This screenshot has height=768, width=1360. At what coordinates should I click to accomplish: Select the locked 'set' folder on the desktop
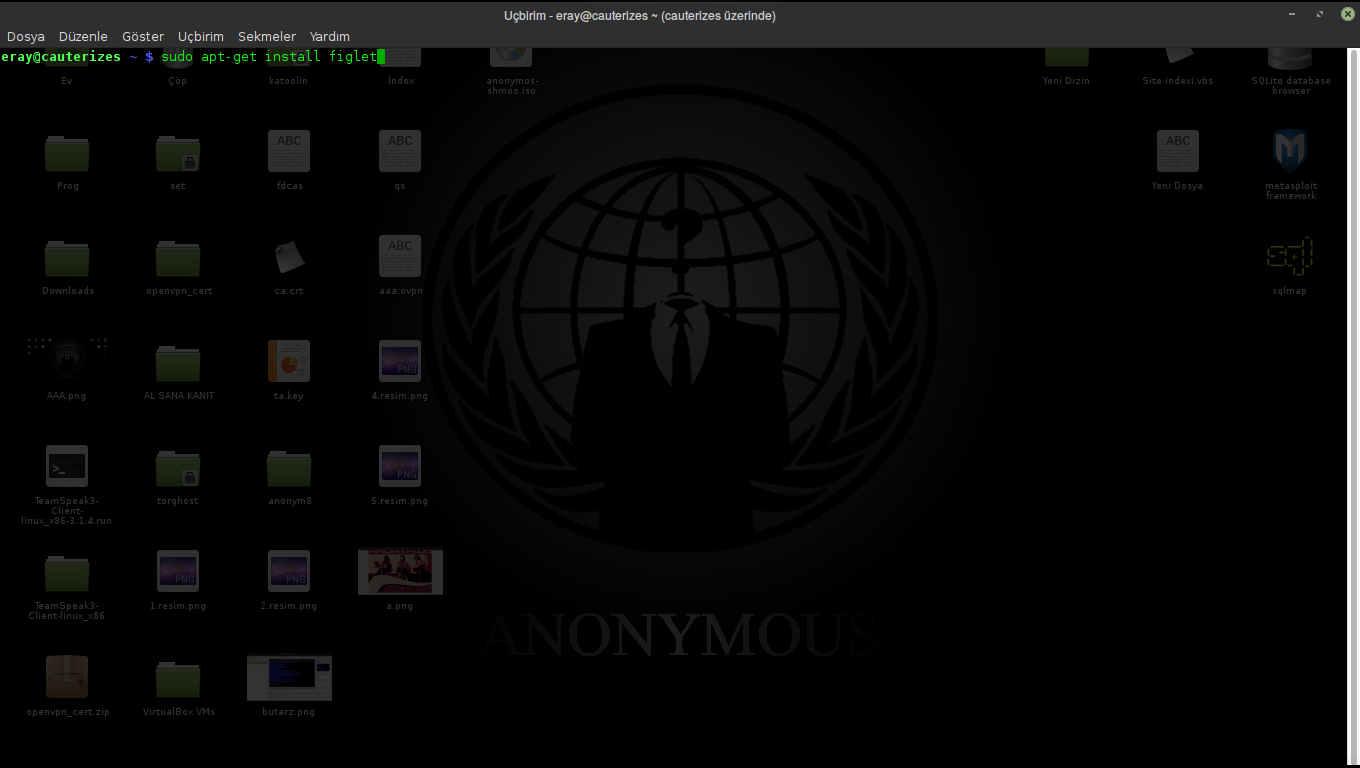(178, 152)
